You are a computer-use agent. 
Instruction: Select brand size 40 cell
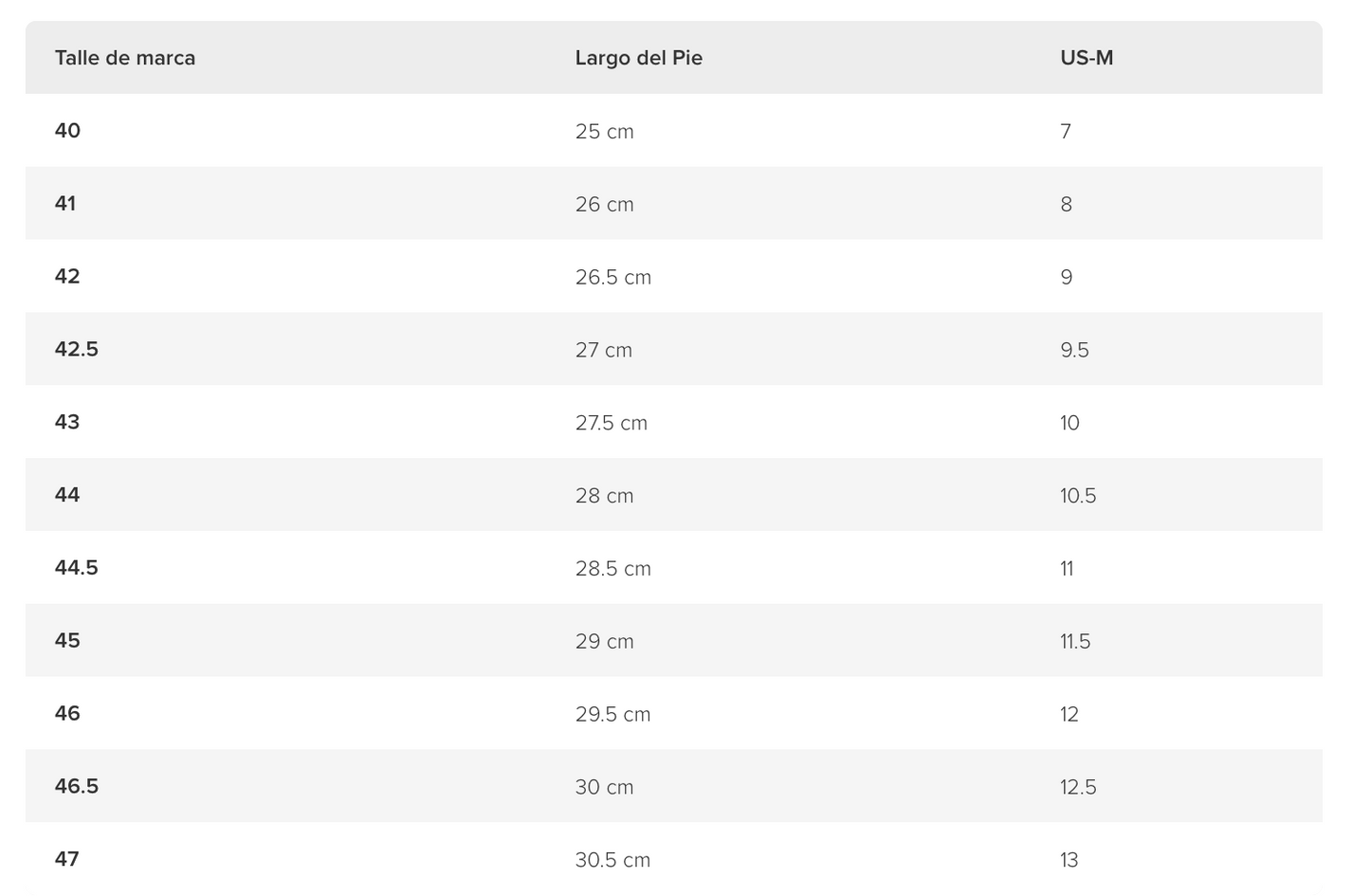pyautogui.click(x=67, y=131)
